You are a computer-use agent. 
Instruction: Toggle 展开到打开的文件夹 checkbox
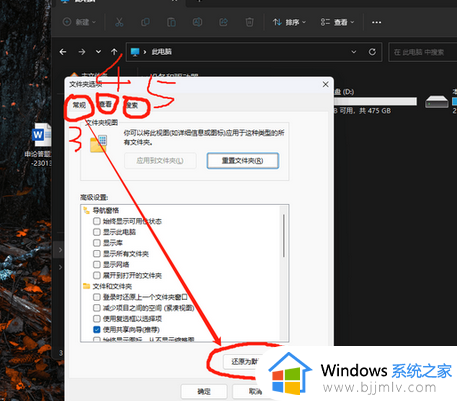(x=97, y=275)
